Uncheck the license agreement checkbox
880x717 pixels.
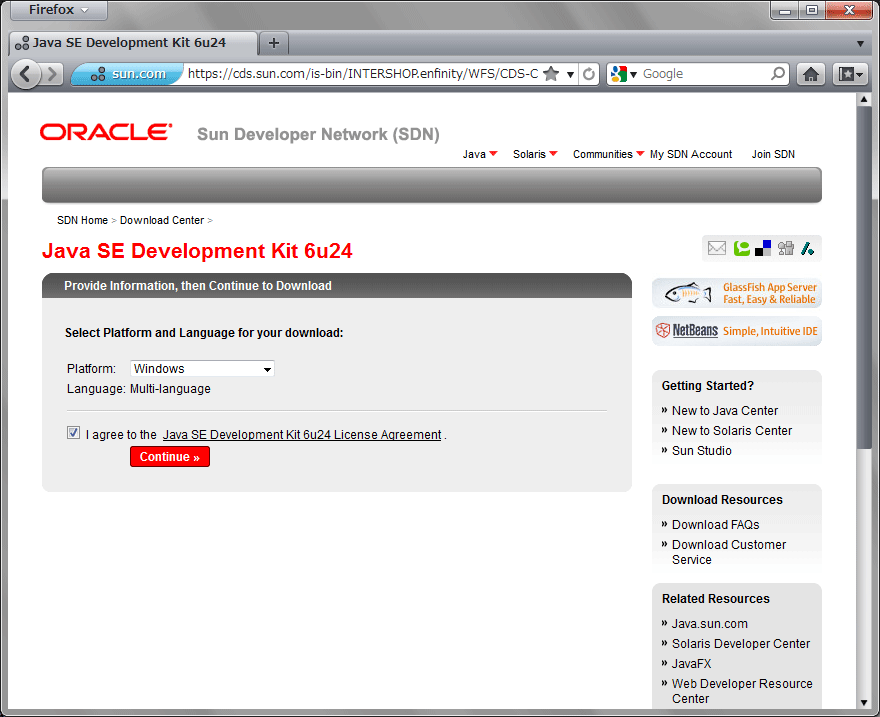click(x=74, y=433)
